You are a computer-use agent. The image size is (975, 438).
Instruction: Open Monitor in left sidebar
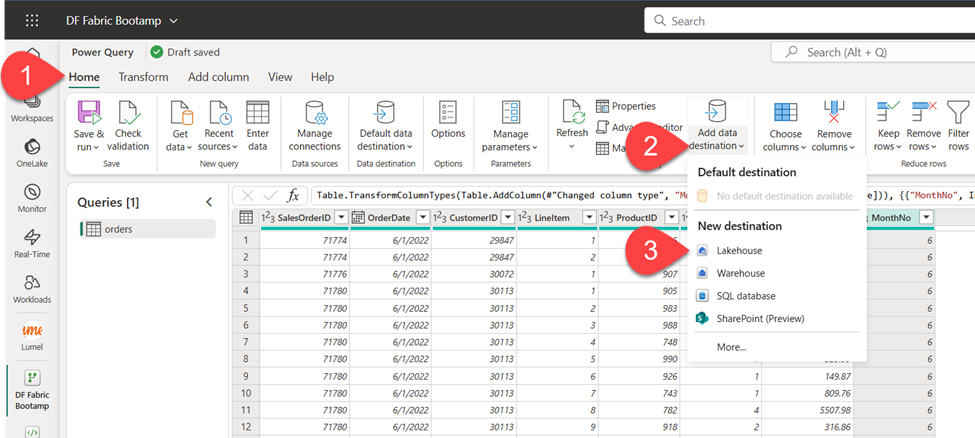(x=32, y=198)
